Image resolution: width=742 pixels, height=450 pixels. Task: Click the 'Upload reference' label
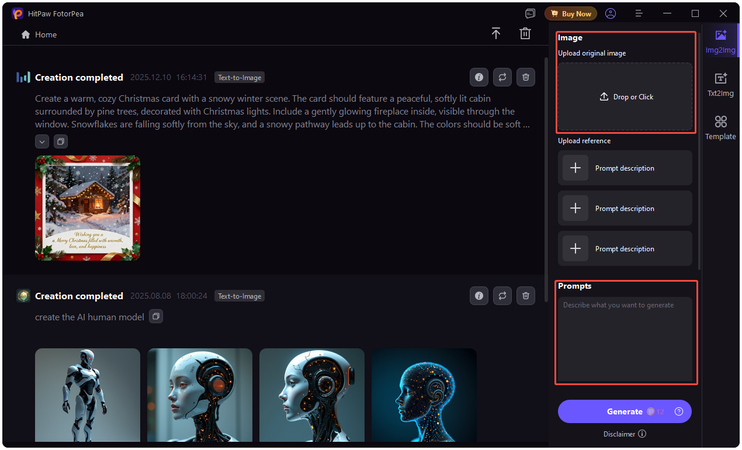(584, 141)
